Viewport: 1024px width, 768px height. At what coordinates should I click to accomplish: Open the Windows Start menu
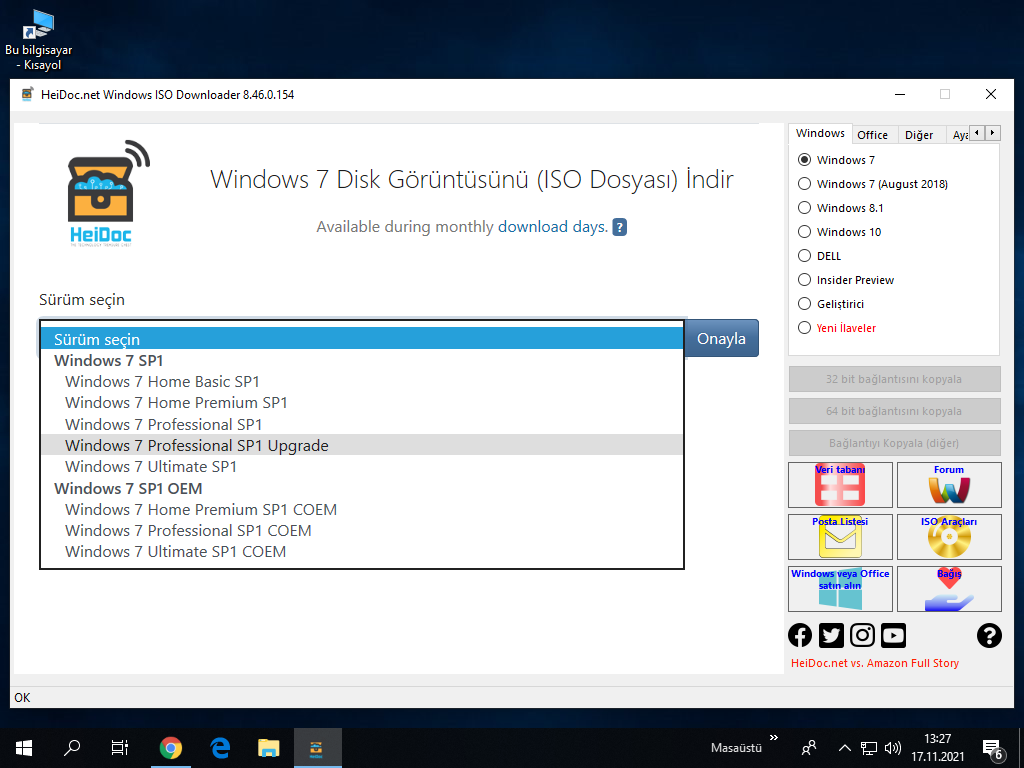(x=24, y=748)
